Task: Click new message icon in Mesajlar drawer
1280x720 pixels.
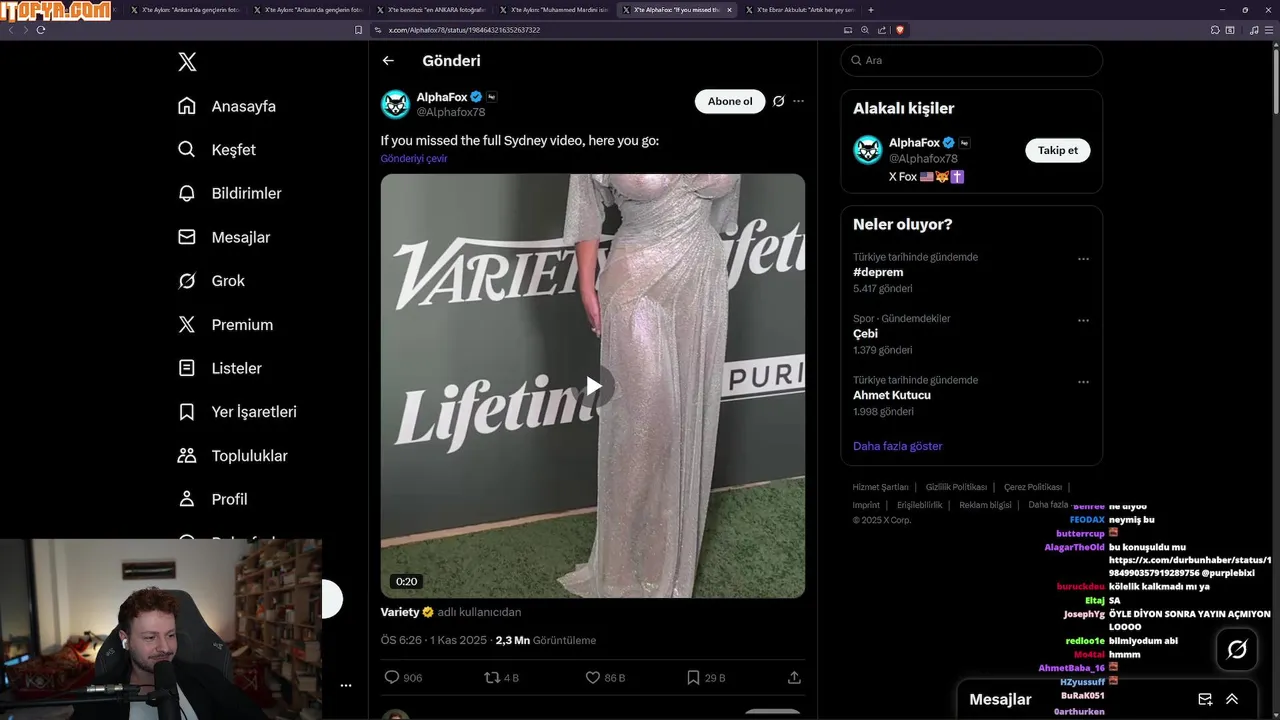Action: (1205, 699)
